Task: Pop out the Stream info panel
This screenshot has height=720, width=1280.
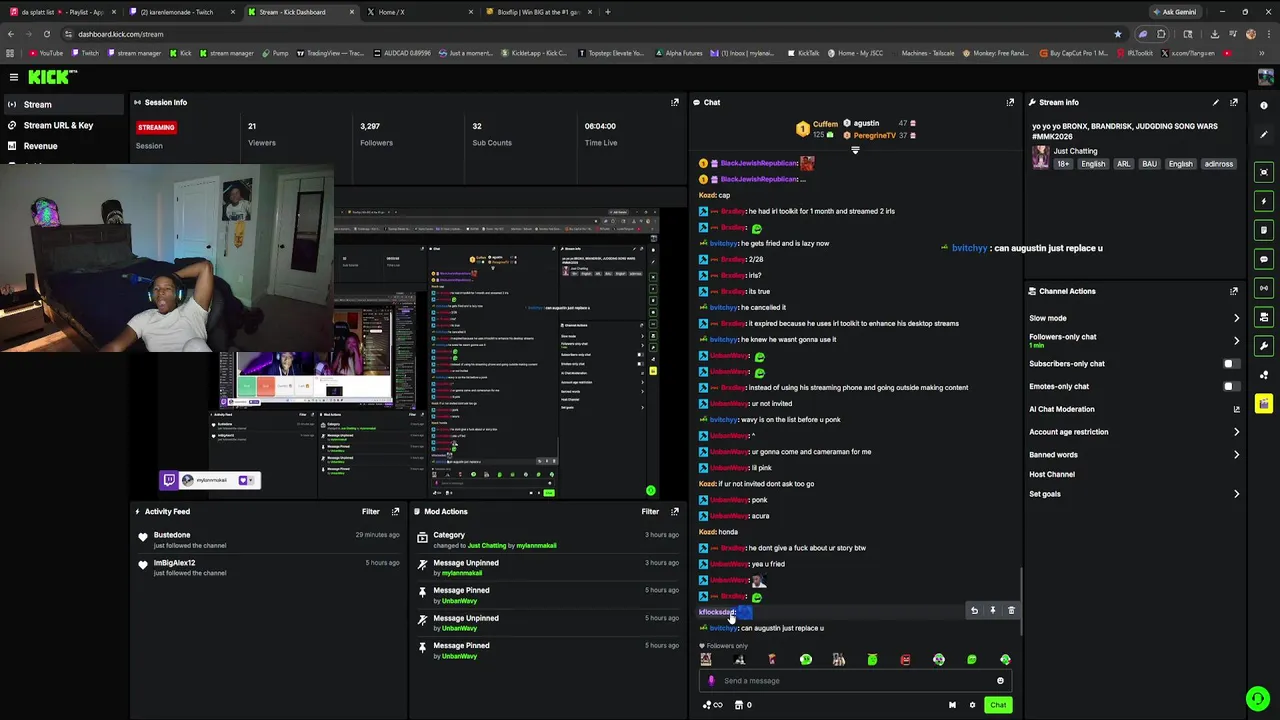Action: tap(1234, 102)
